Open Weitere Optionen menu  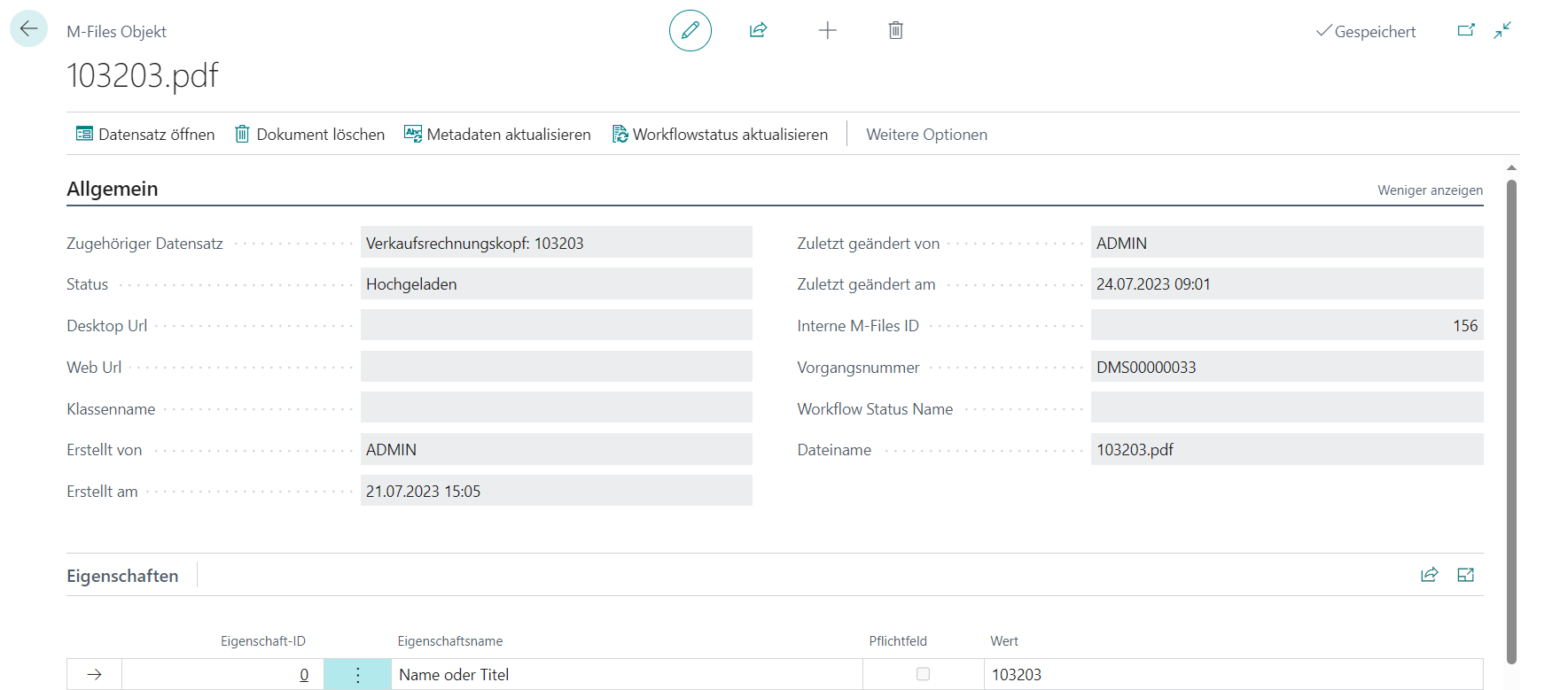click(x=926, y=135)
